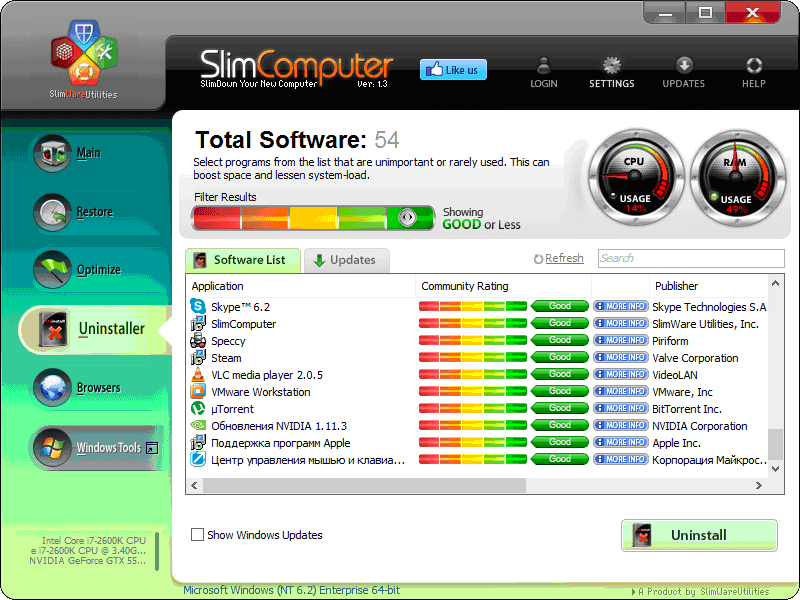
Task: Click the Good rating badge for Speccy
Action: pyautogui.click(x=560, y=340)
